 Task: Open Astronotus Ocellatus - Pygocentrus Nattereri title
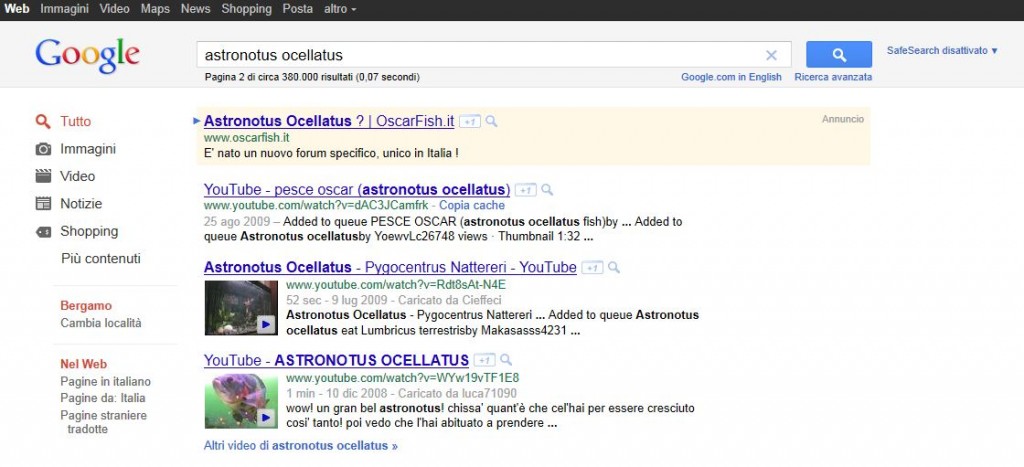click(x=390, y=268)
